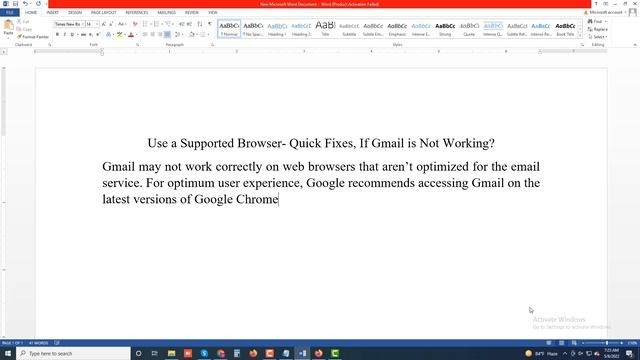Click the Cut scissors command
This screenshot has width=640, height=360.
point(23,21)
